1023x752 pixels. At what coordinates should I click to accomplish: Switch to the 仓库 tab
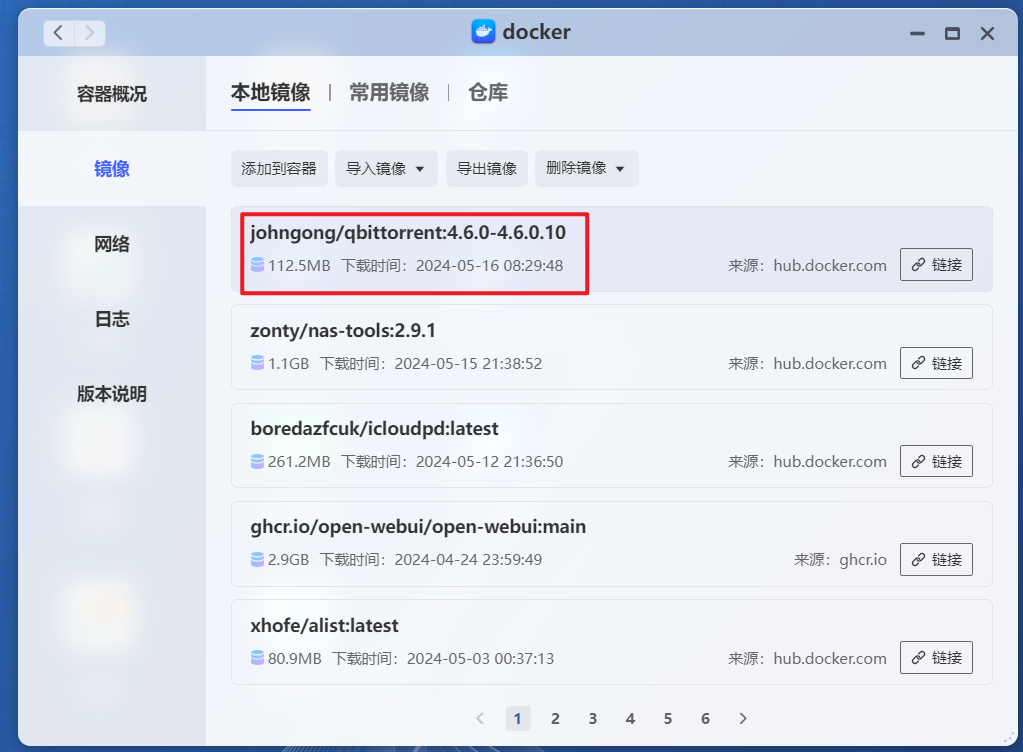[488, 93]
